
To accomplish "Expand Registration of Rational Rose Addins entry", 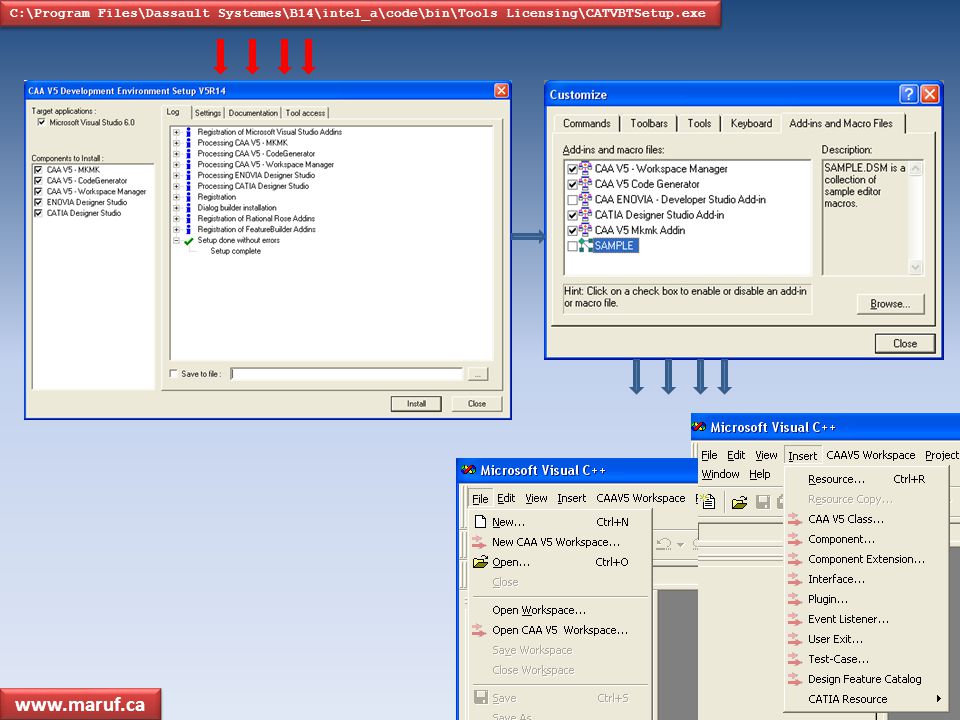I will 176,219.
